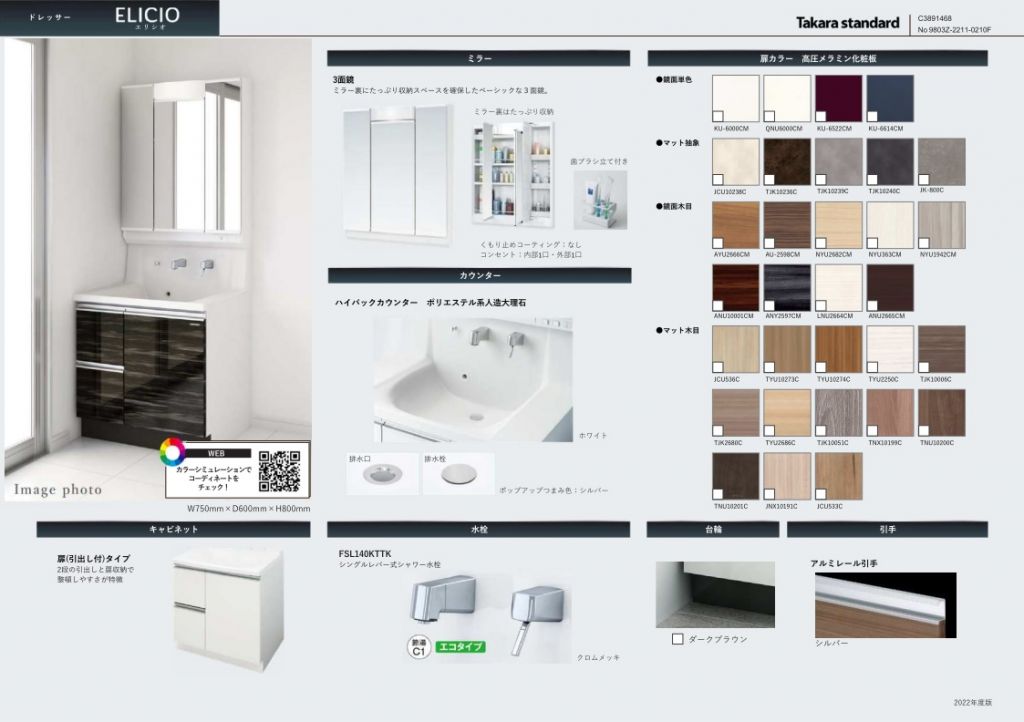The width and height of the screenshot is (1024, 722).
Task: Choose the TYU10274C orange-brown wood swatch
Action: pos(839,349)
